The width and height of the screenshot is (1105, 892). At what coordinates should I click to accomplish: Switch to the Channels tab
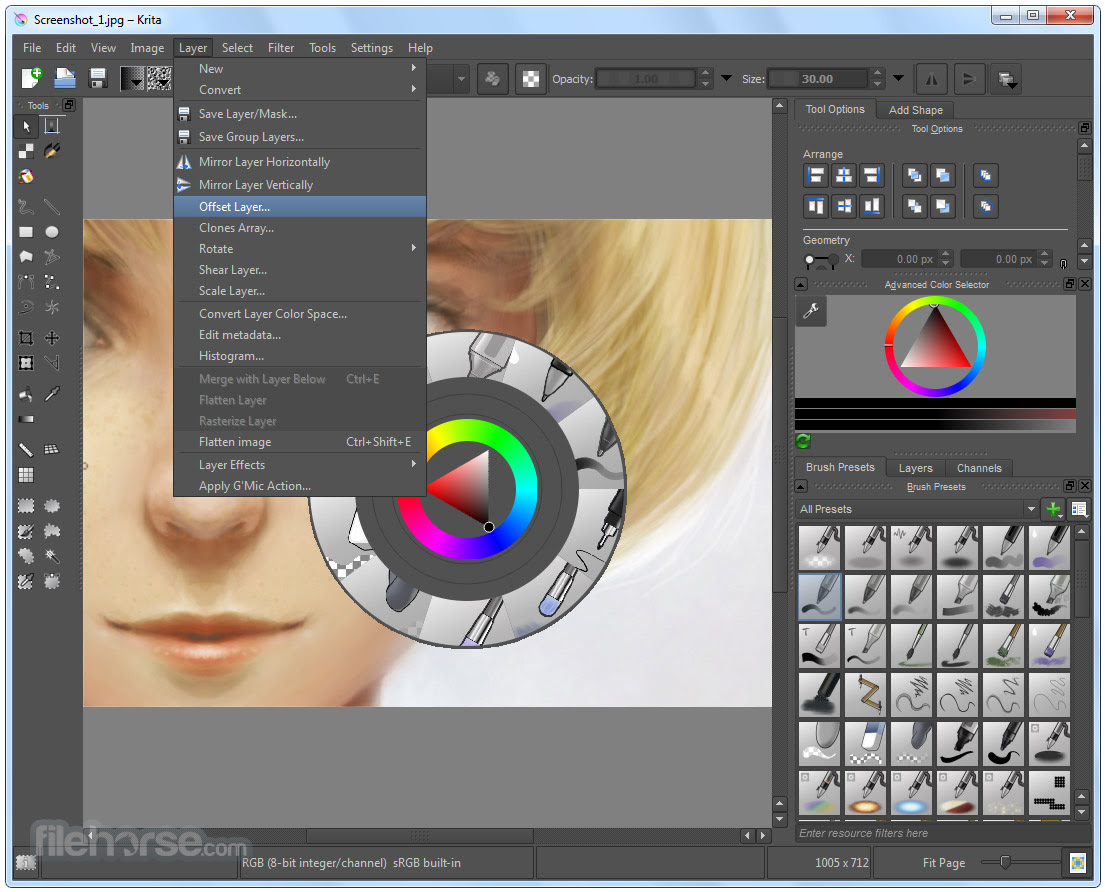pos(979,468)
